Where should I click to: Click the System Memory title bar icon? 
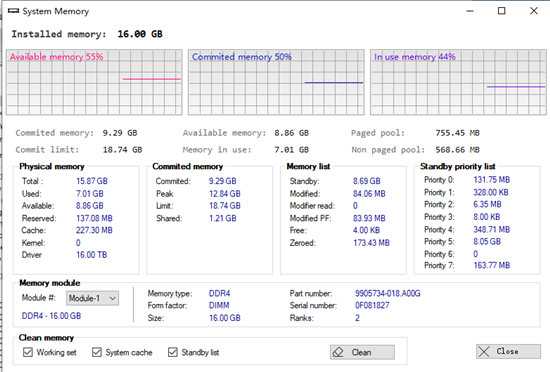point(13,11)
